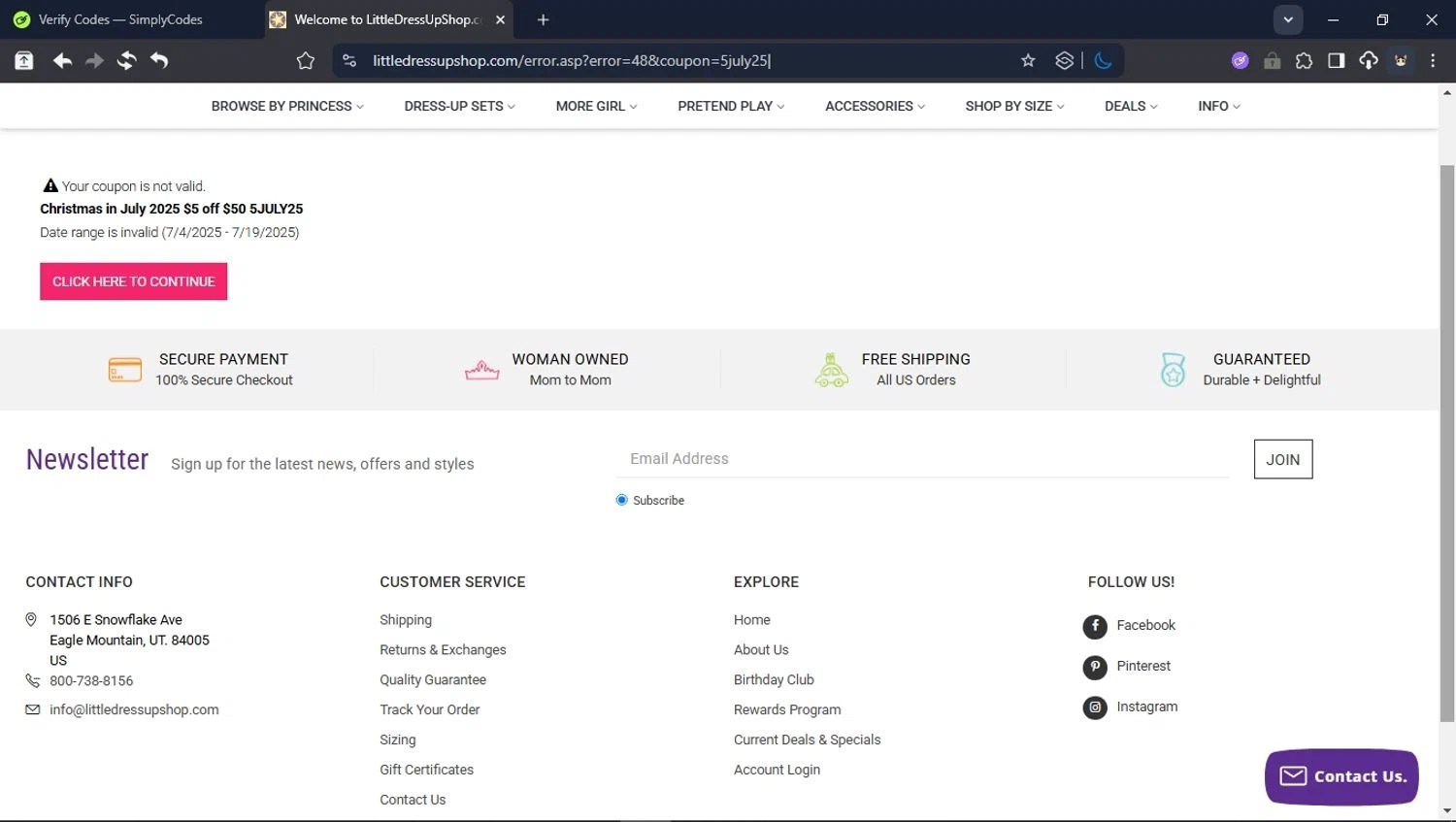This screenshot has width=1456, height=822.
Task: Open the Home explore link
Action: pyautogui.click(x=751, y=620)
